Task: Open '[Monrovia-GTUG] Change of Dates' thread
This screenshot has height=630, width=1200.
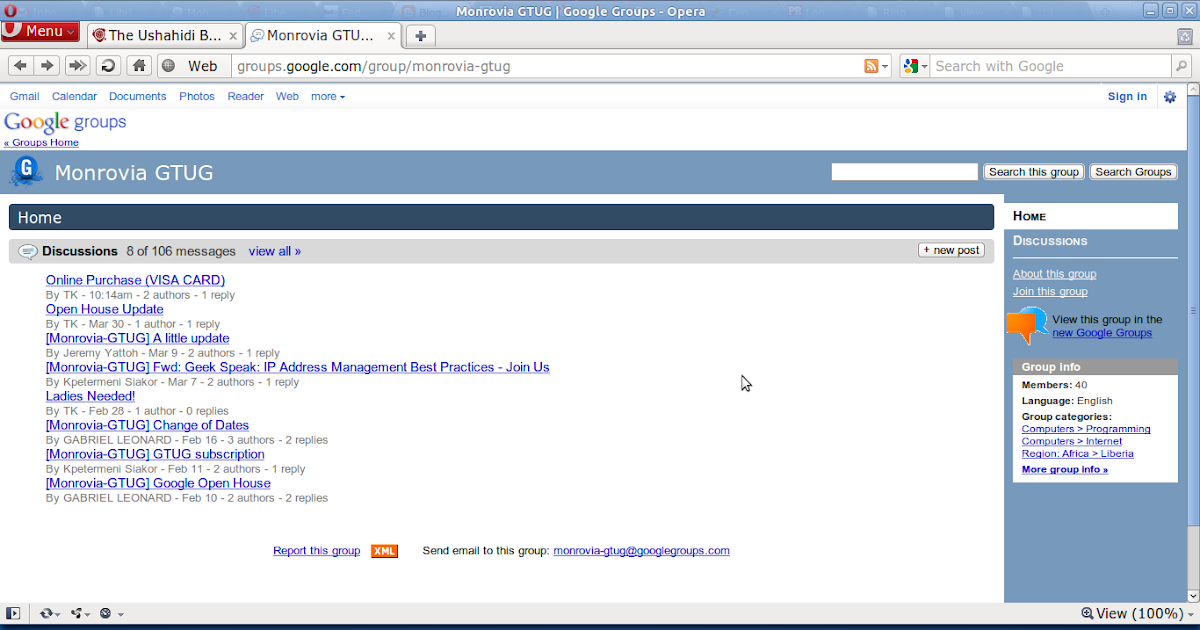Action: [x=147, y=425]
